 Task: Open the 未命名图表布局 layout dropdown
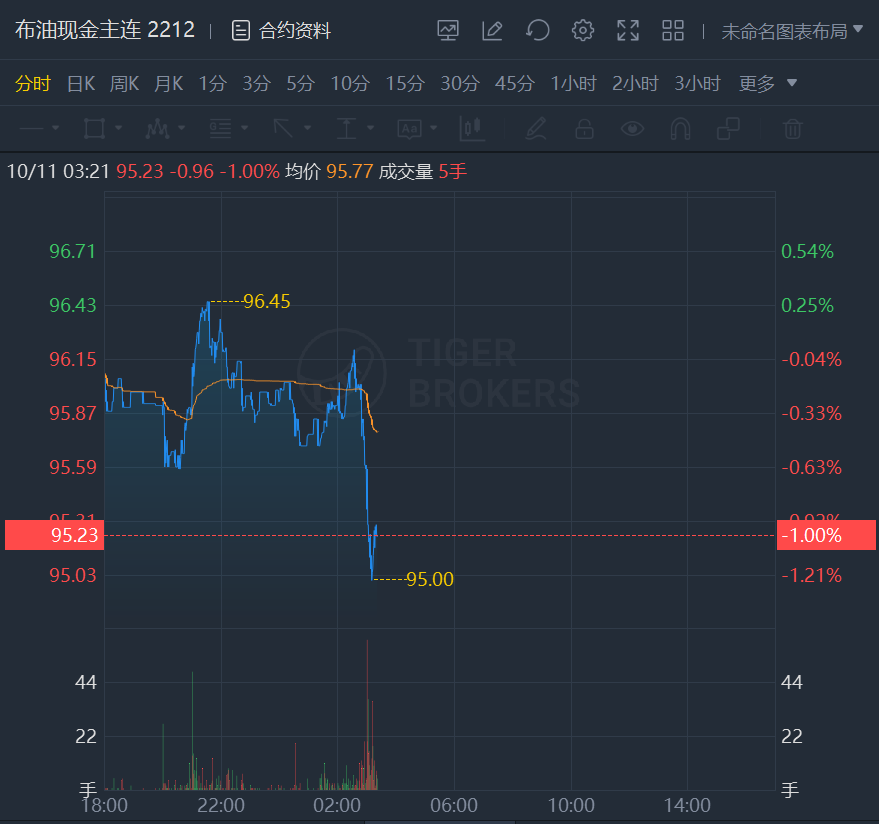pyautogui.click(x=792, y=31)
